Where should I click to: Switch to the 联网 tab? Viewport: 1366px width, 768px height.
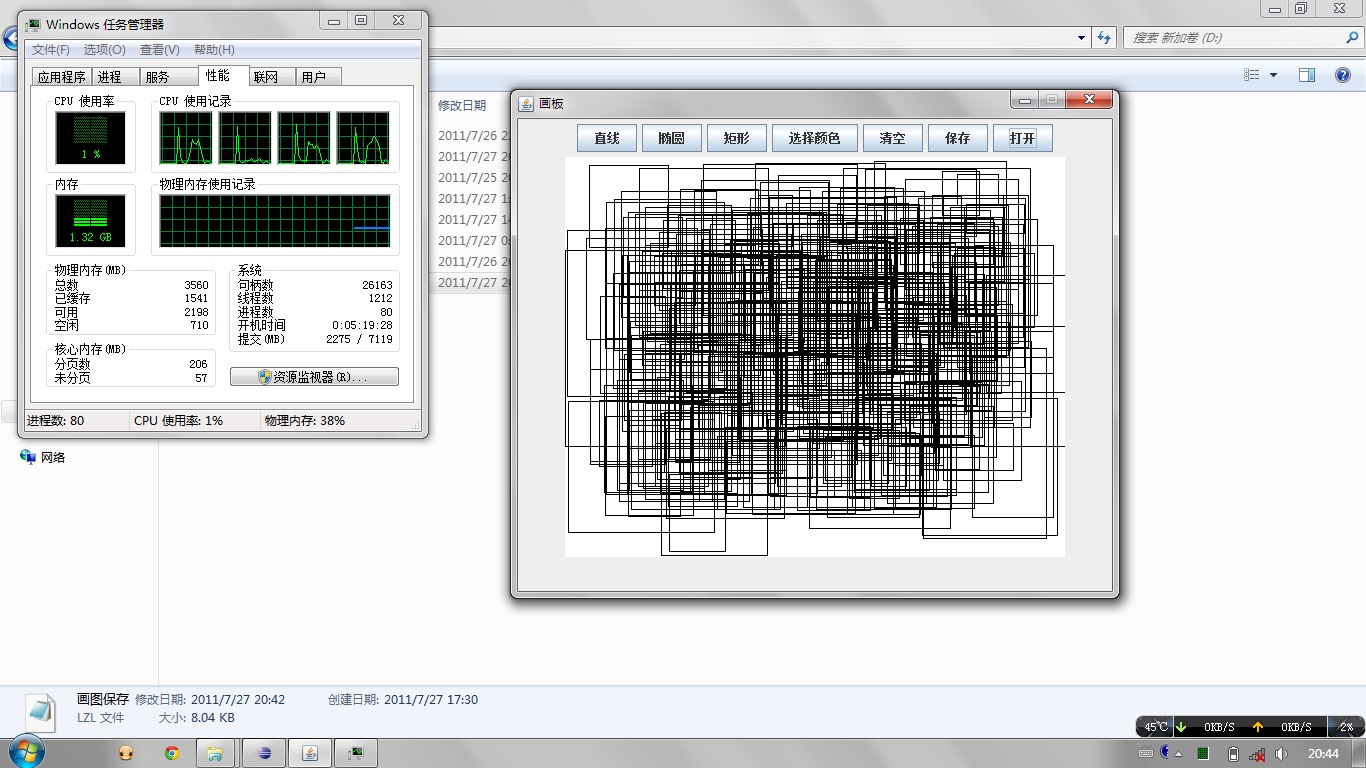[x=266, y=77]
